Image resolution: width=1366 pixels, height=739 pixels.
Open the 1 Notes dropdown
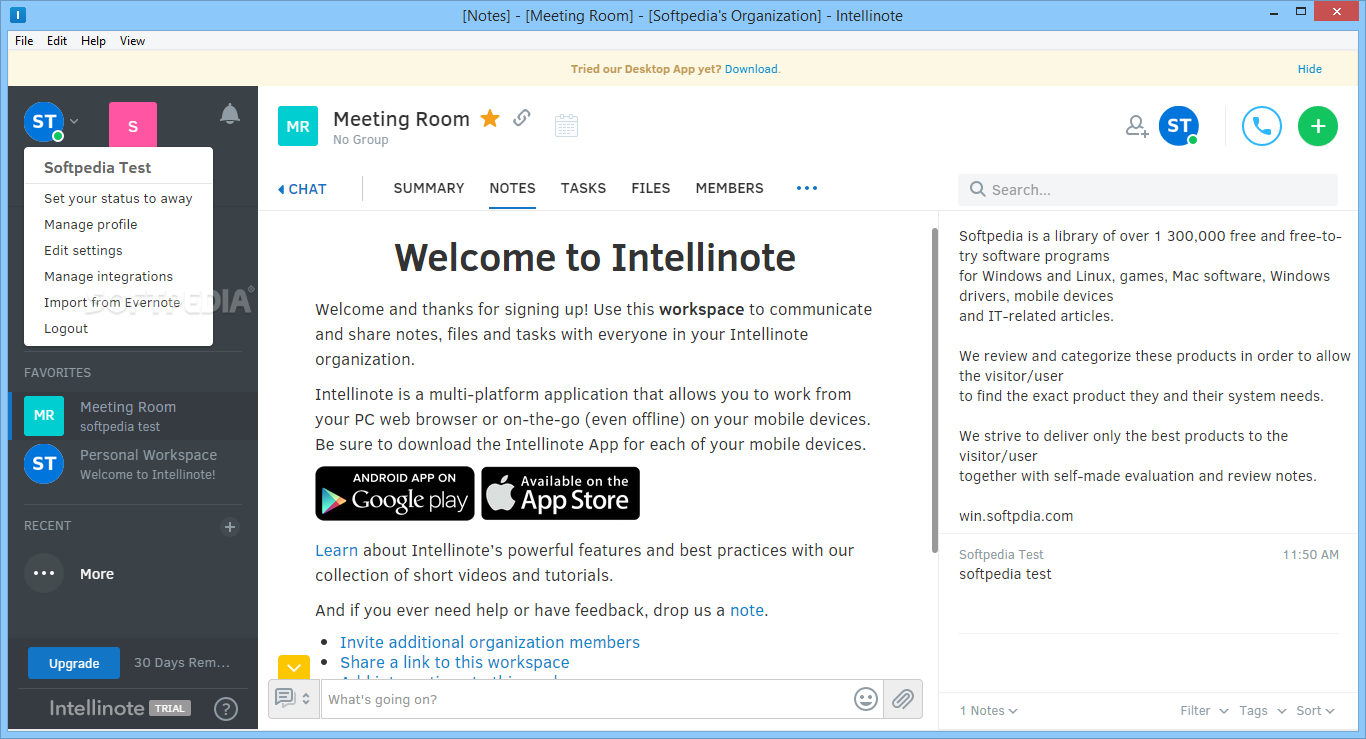[989, 711]
